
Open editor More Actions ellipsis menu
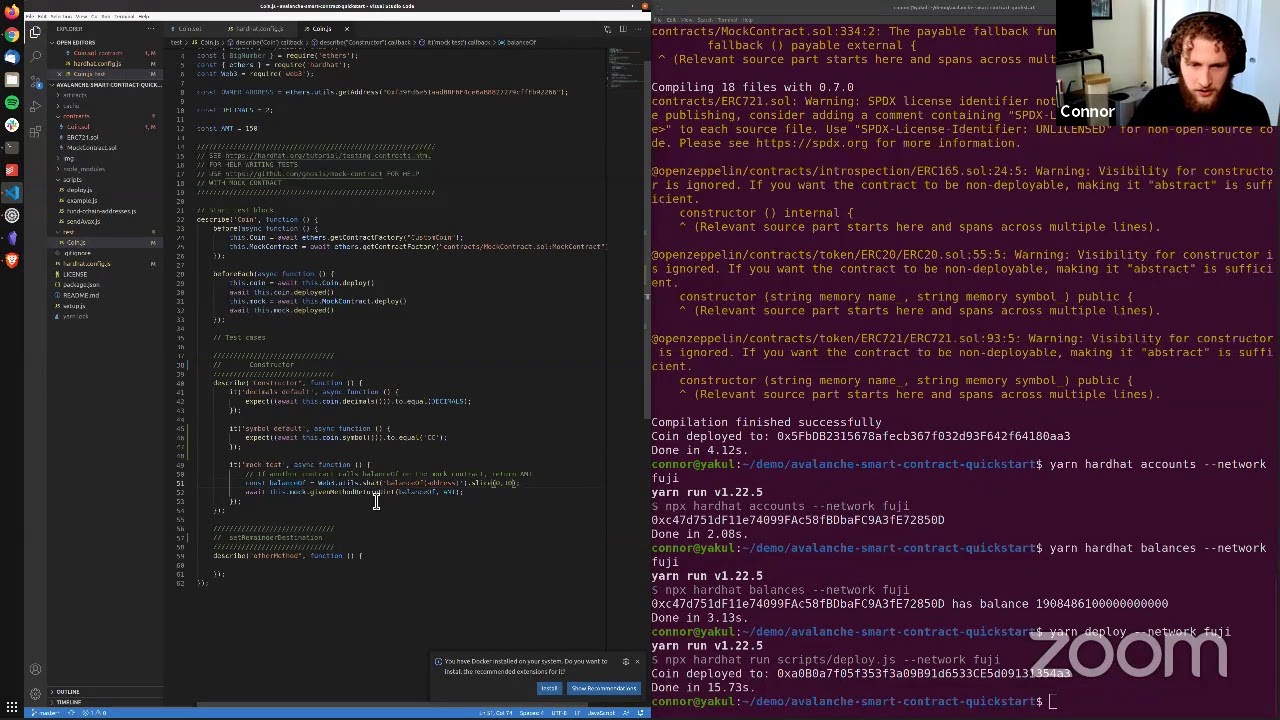pos(637,29)
